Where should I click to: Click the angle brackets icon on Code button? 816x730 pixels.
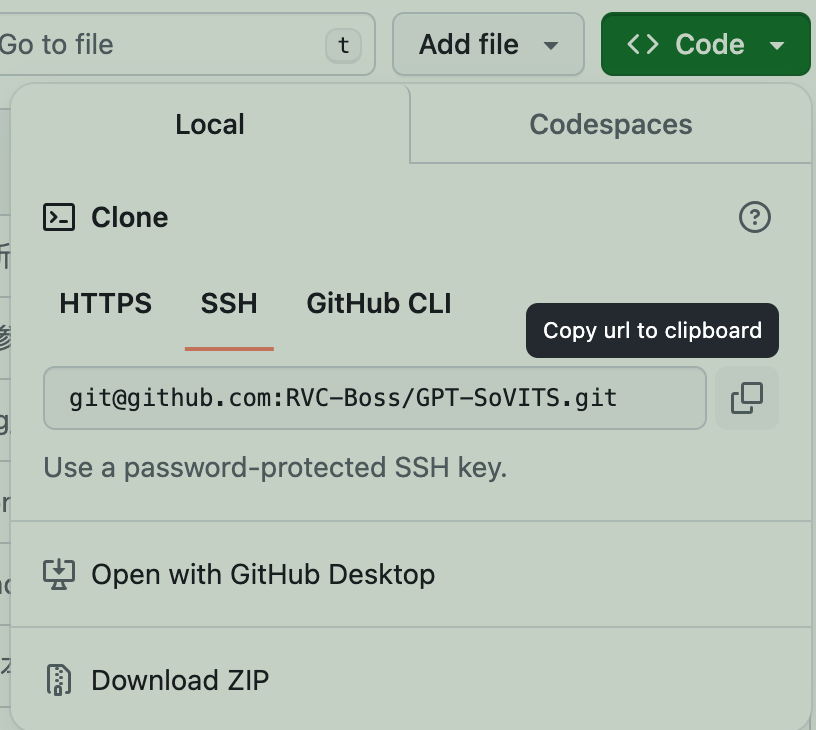coord(642,44)
